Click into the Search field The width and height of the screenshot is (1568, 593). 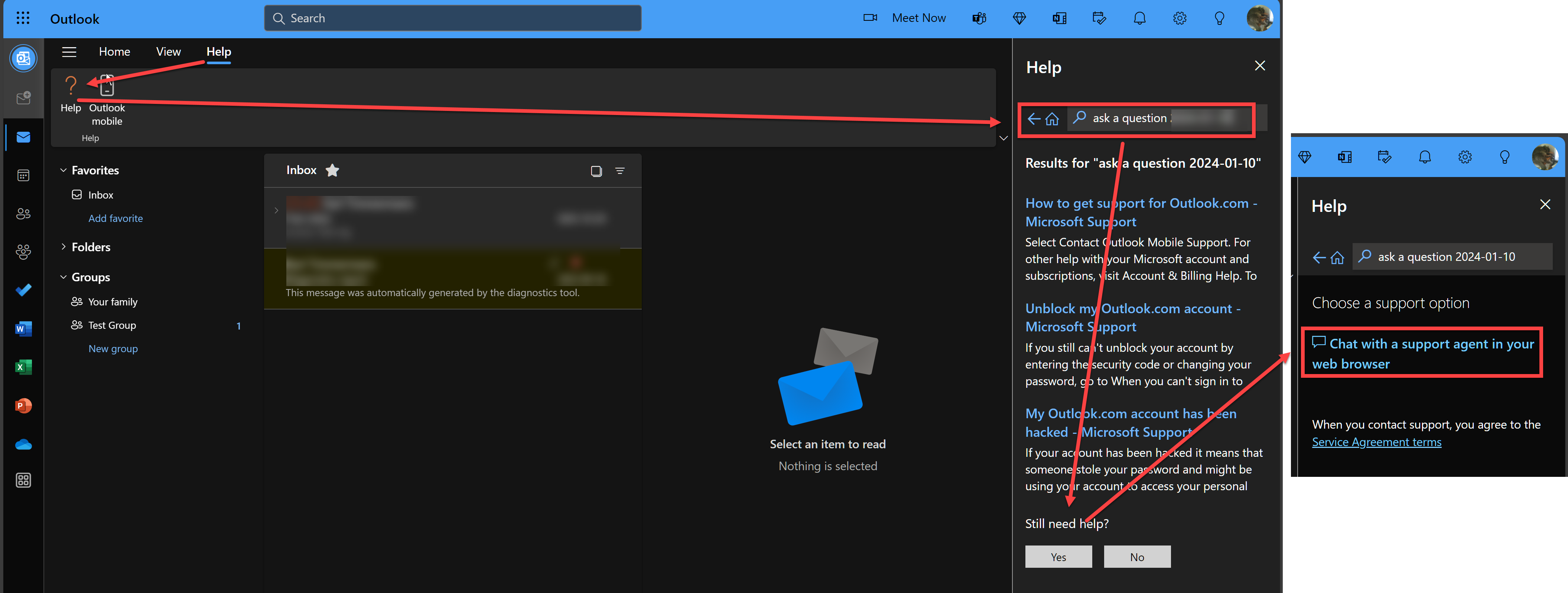(452, 18)
